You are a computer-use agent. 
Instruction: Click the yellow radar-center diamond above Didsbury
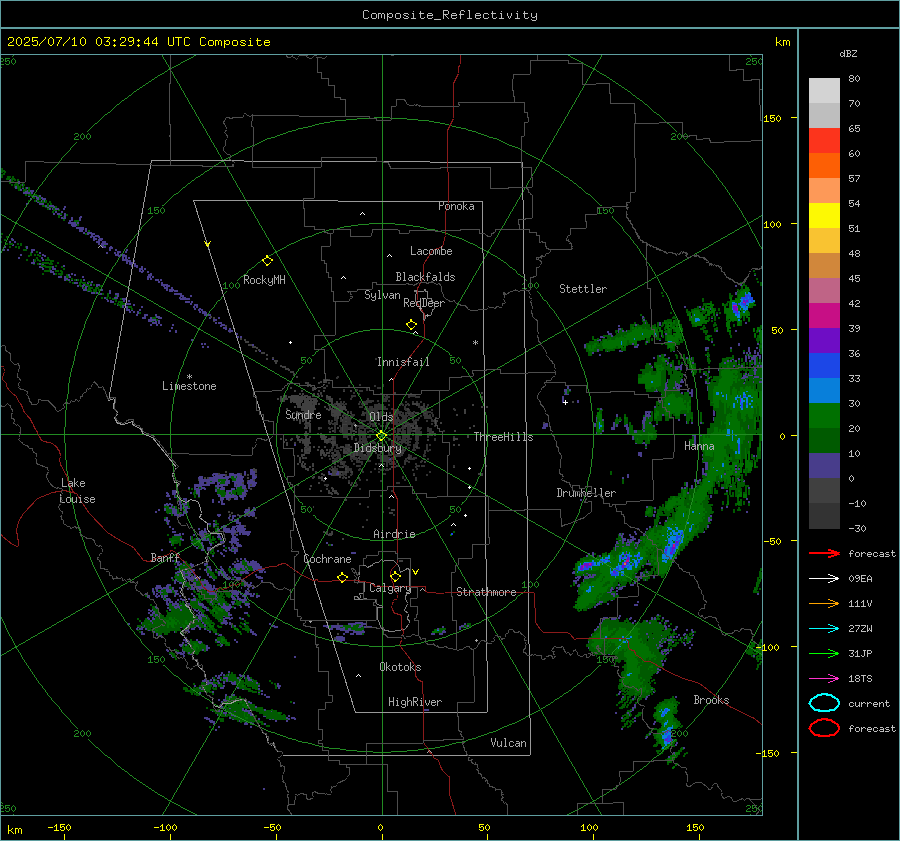[x=381, y=436]
